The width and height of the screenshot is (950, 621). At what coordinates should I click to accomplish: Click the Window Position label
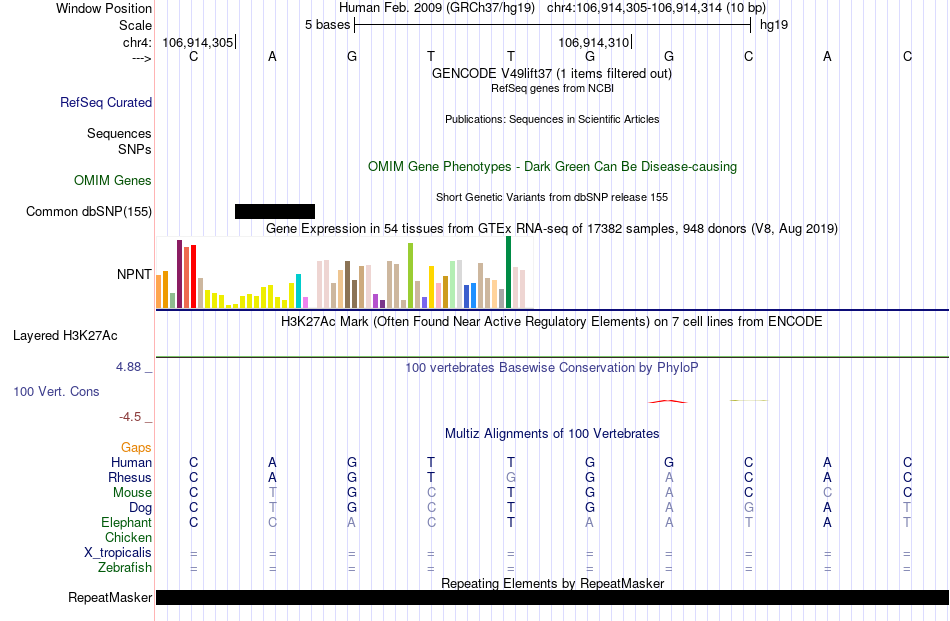click(x=104, y=8)
